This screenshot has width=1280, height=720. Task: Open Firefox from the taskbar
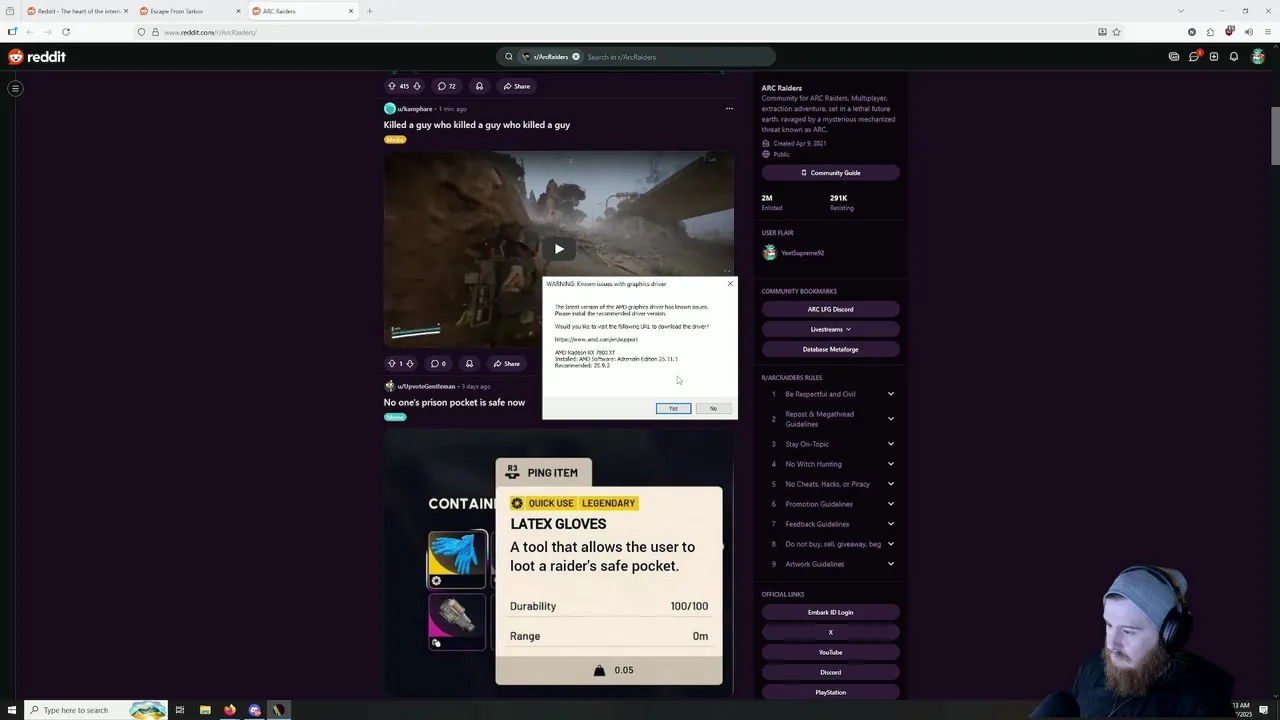230,710
